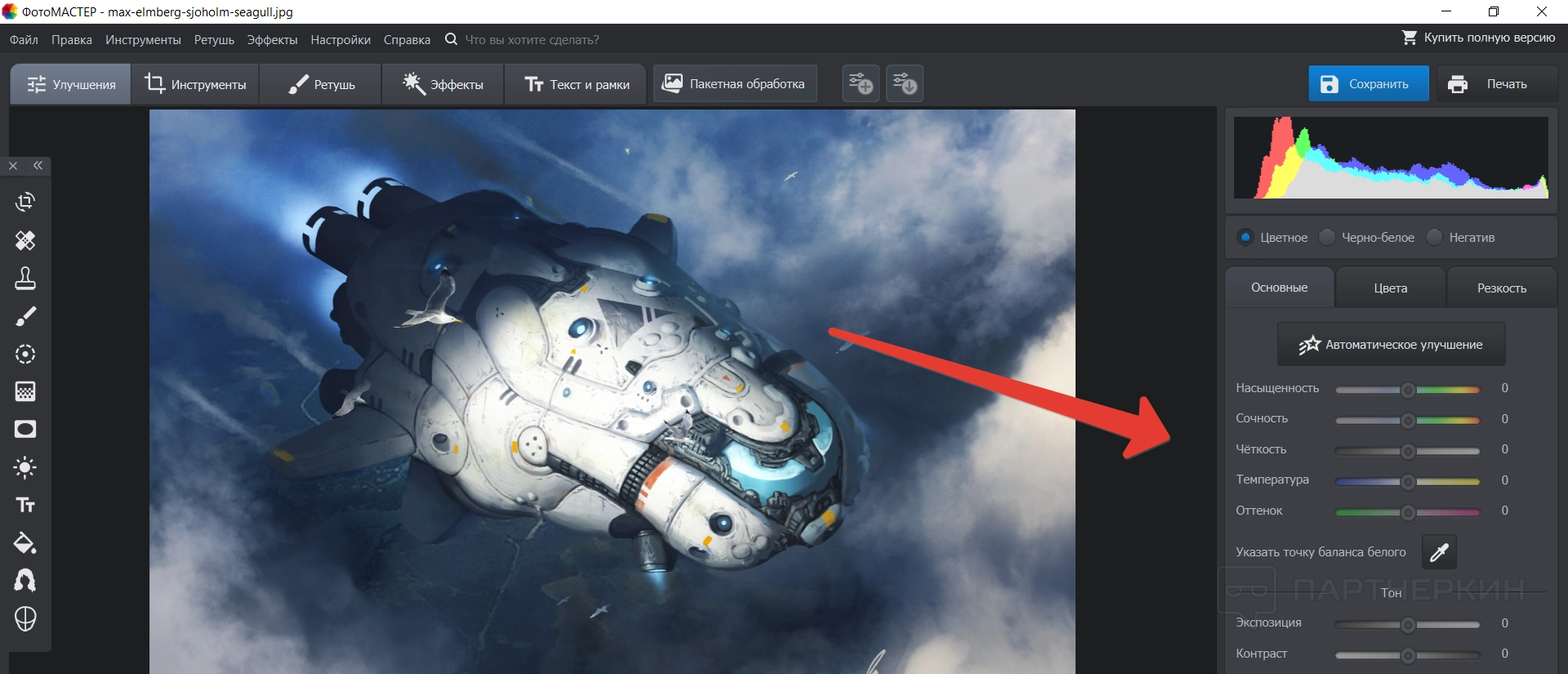Select the radial filter tool
This screenshot has height=674, width=1568.
click(25, 354)
